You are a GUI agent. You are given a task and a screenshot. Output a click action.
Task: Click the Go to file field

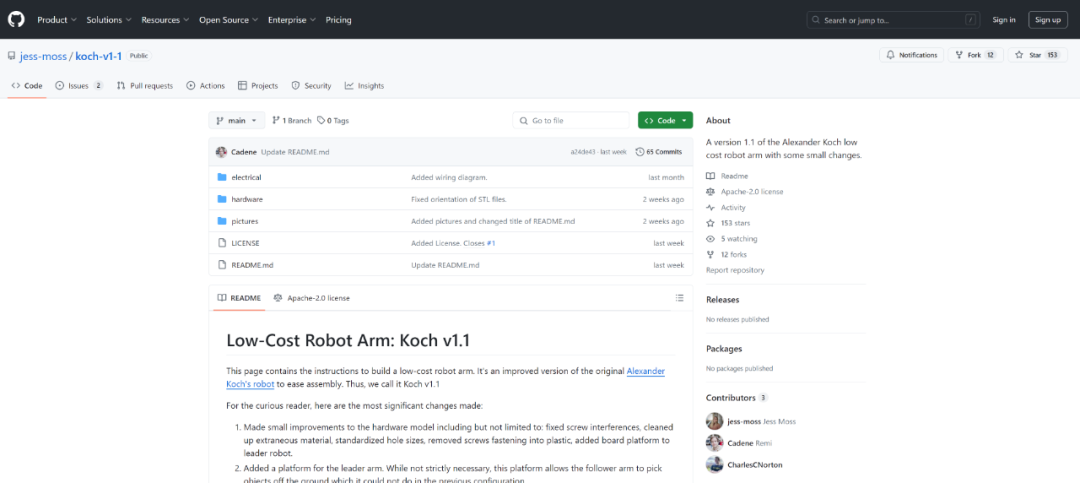pyautogui.click(x=570, y=120)
